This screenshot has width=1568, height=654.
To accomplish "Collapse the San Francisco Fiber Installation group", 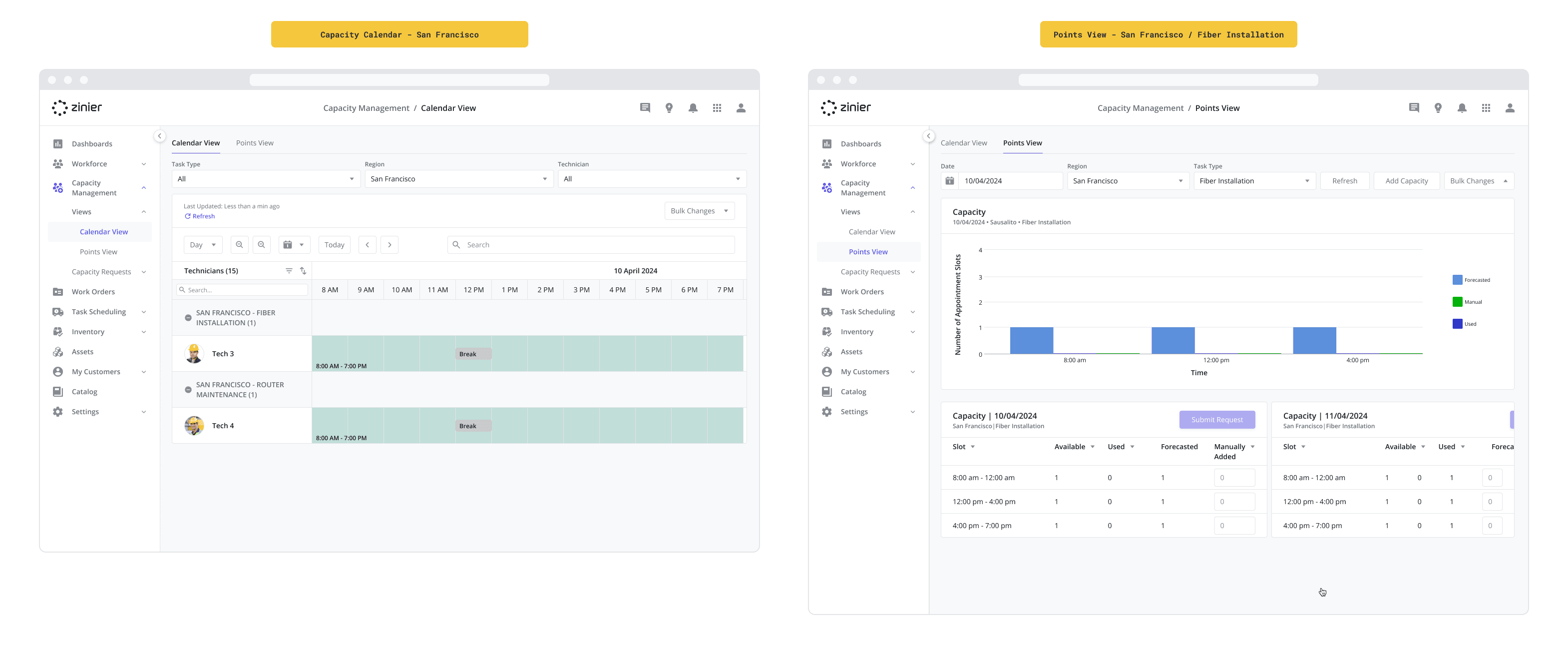I will pyautogui.click(x=188, y=318).
